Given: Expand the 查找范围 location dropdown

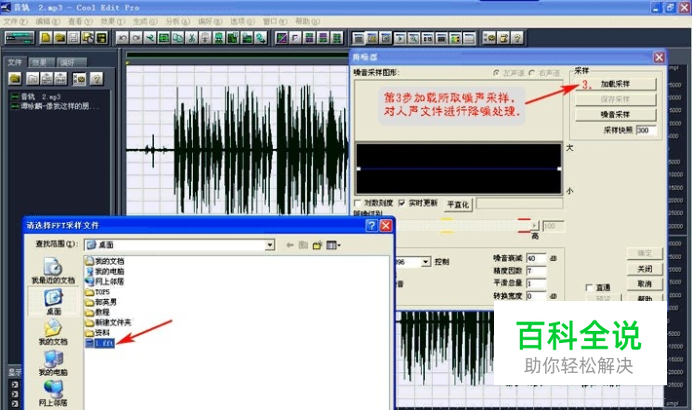Looking at the screenshot, I should click(270, 245).
